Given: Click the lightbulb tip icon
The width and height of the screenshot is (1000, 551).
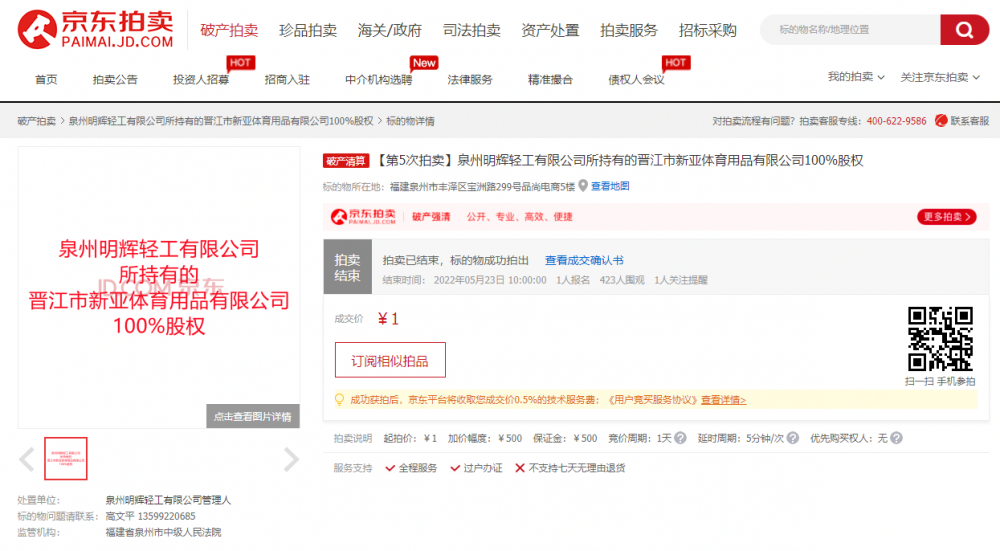Looking at the screenshot, I should click(x=339, y=400).
